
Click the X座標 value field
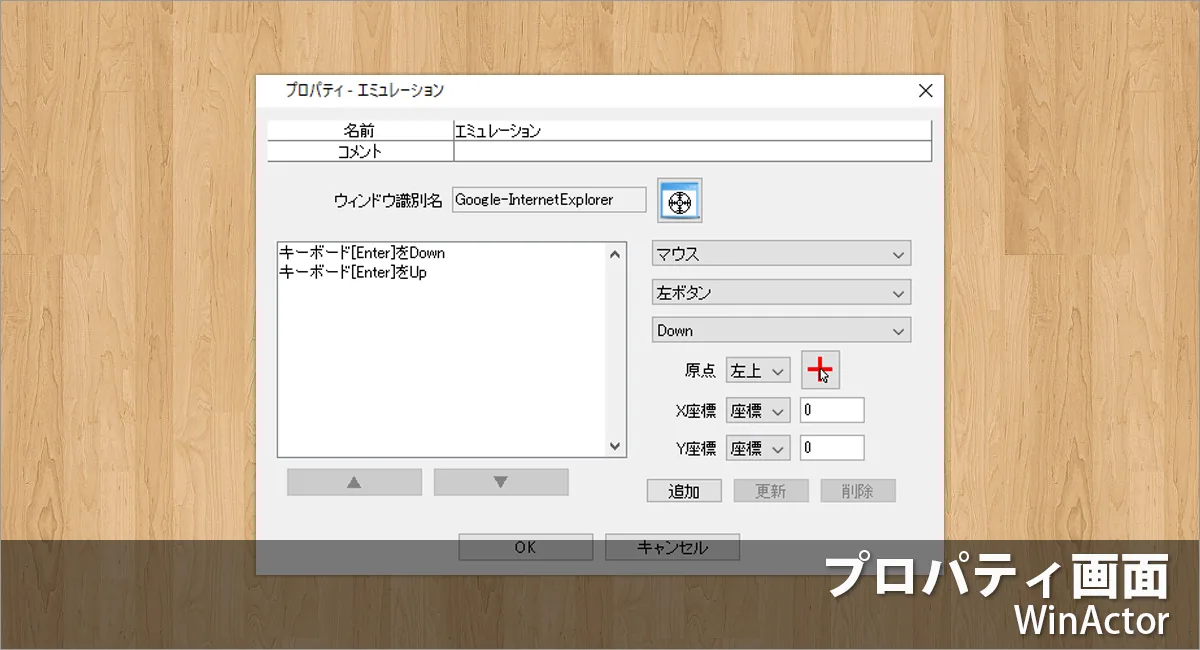832,411
